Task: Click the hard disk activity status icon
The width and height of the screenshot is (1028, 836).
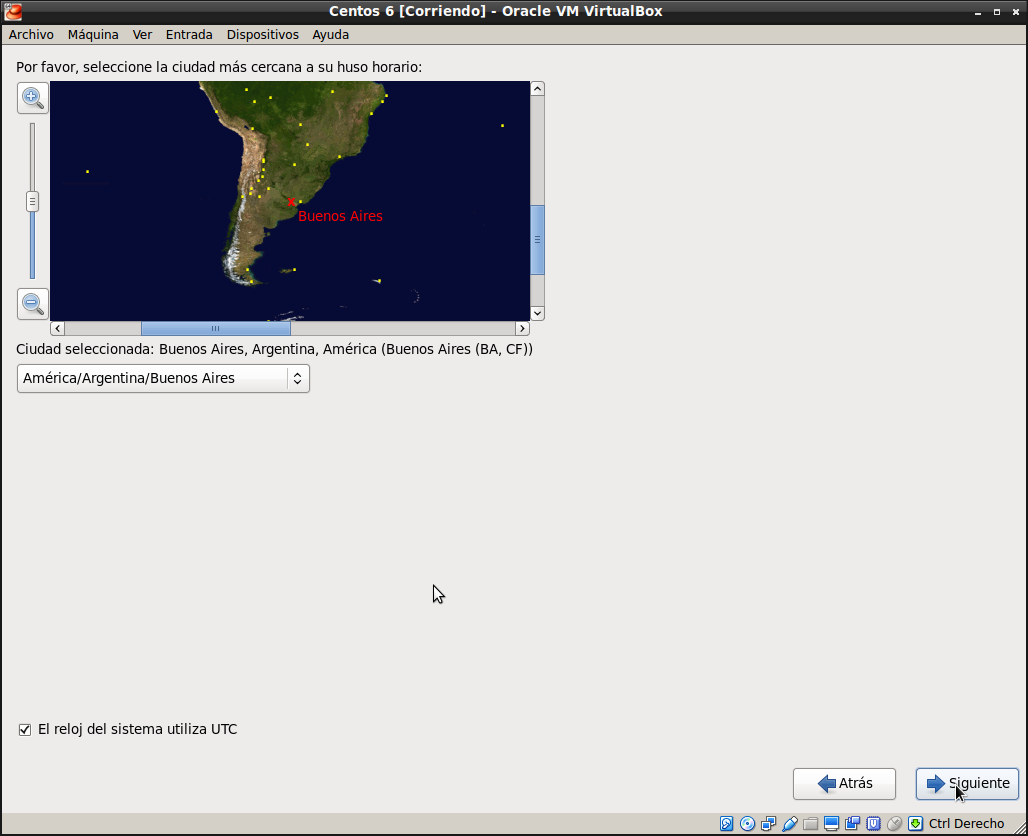Action: click(x=727, y=824)
